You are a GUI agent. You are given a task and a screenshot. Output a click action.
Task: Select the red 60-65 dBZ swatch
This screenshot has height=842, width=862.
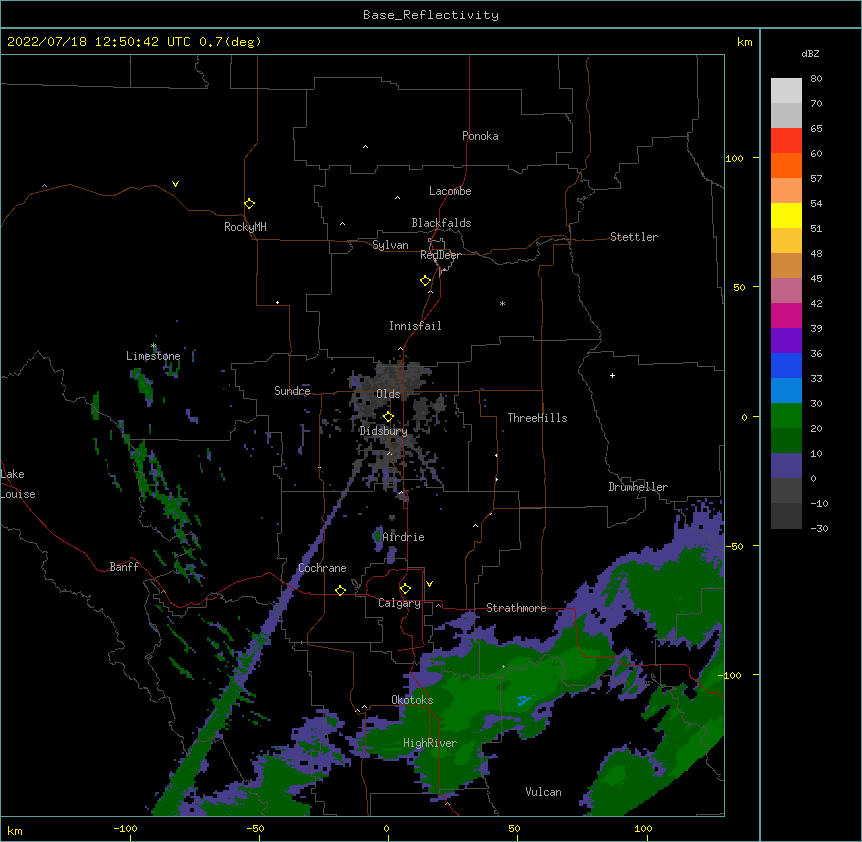[786, 141]
